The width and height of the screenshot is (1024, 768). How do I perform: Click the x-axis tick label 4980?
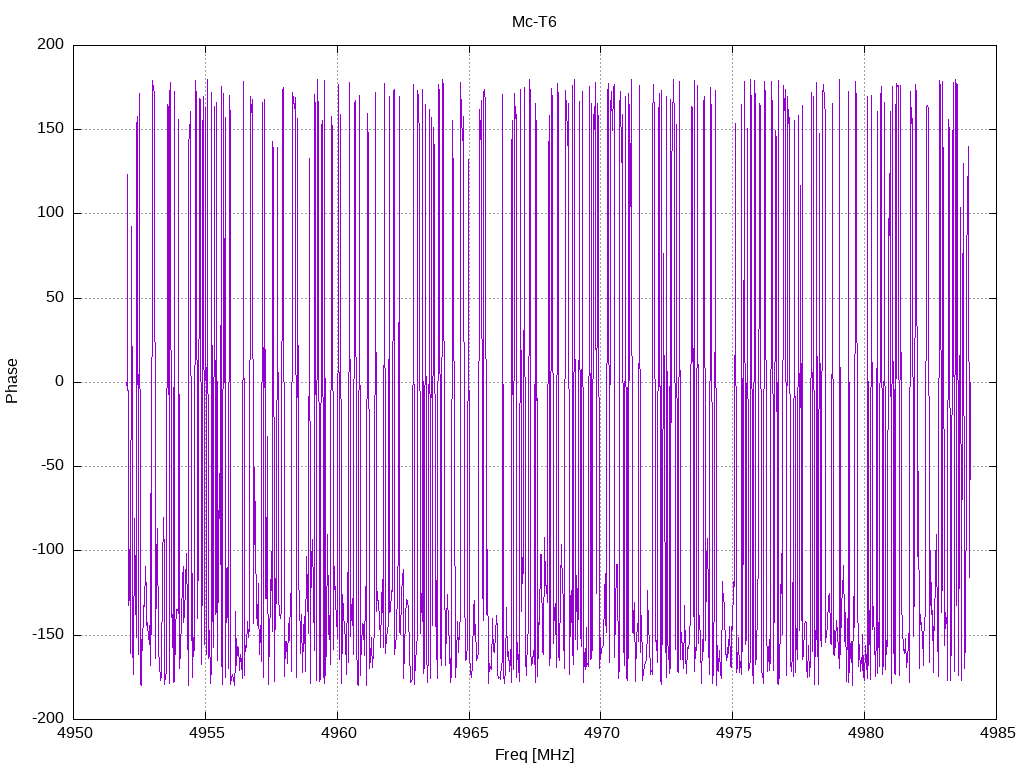[x=865, y=733]
